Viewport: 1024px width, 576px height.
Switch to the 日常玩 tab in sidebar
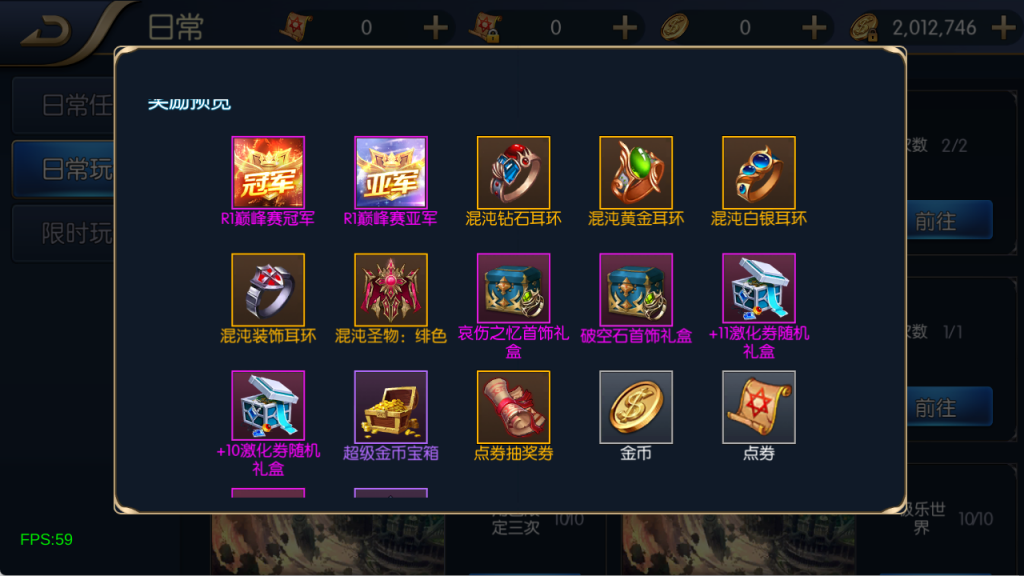point(64,169)
